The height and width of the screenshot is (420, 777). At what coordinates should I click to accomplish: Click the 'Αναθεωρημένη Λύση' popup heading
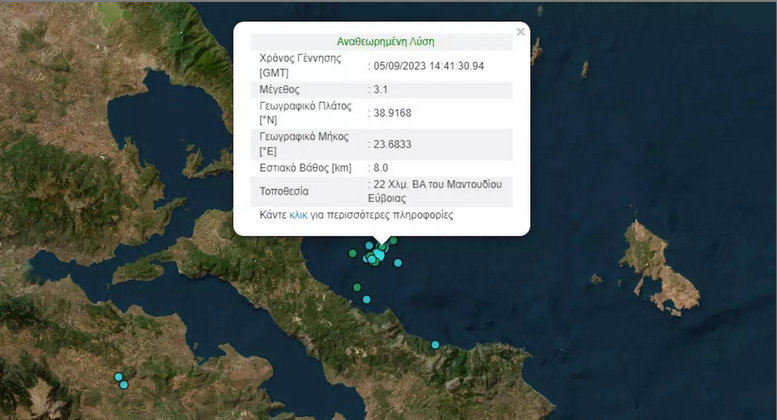(x=382, y=42)
